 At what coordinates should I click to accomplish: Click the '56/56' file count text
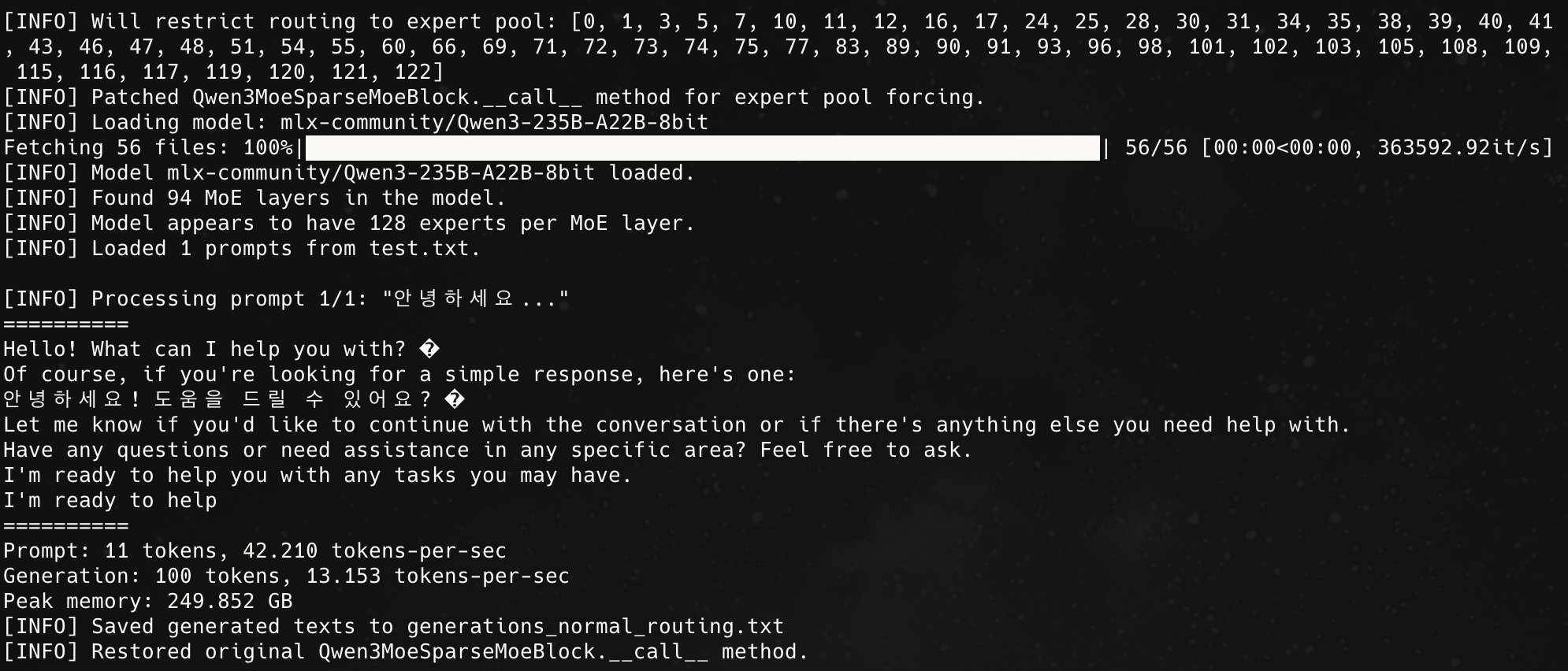tap(1156, 148)
